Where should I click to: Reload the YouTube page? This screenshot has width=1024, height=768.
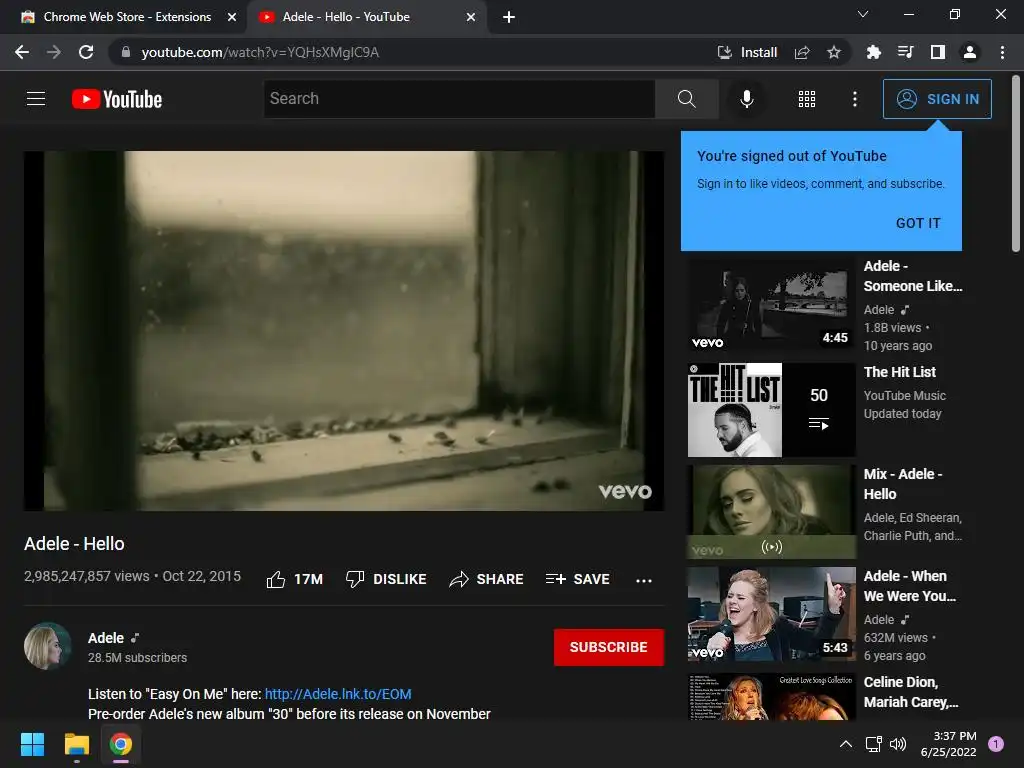86,52
